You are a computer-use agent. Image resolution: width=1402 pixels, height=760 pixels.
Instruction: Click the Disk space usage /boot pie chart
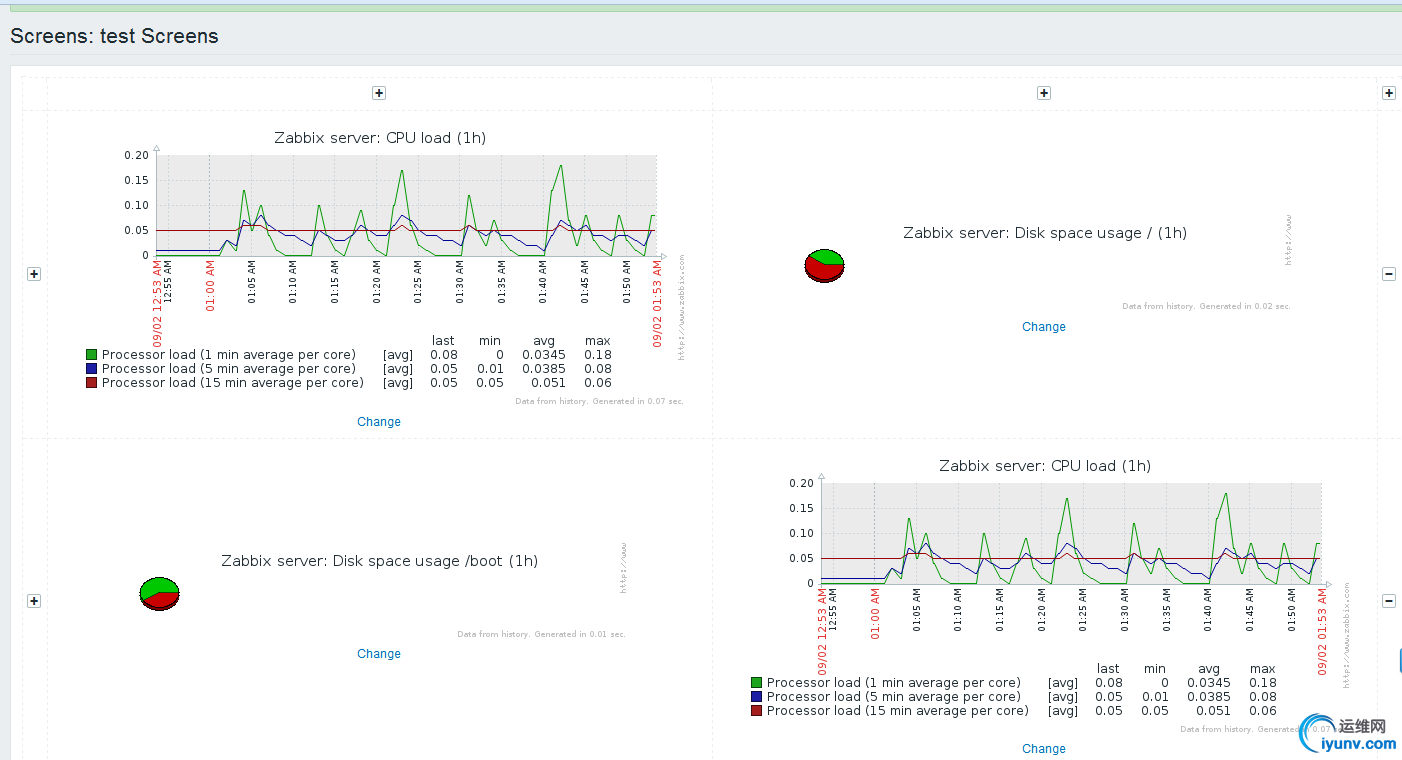pos(159,594)
